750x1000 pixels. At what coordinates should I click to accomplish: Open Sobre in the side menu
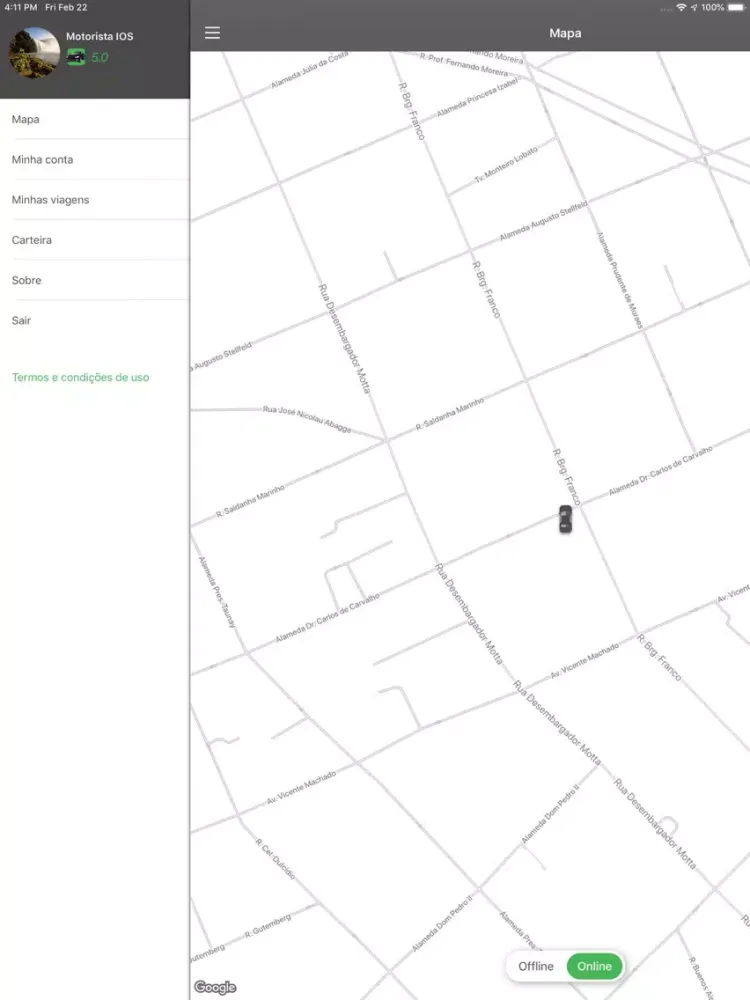pyautogui.click(x=94, y=280)
